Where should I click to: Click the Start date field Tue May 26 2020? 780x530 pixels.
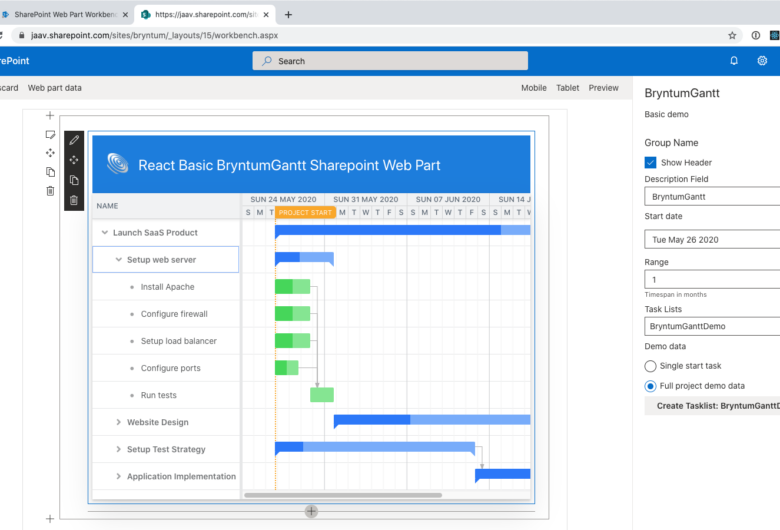[x=712, y=239]
